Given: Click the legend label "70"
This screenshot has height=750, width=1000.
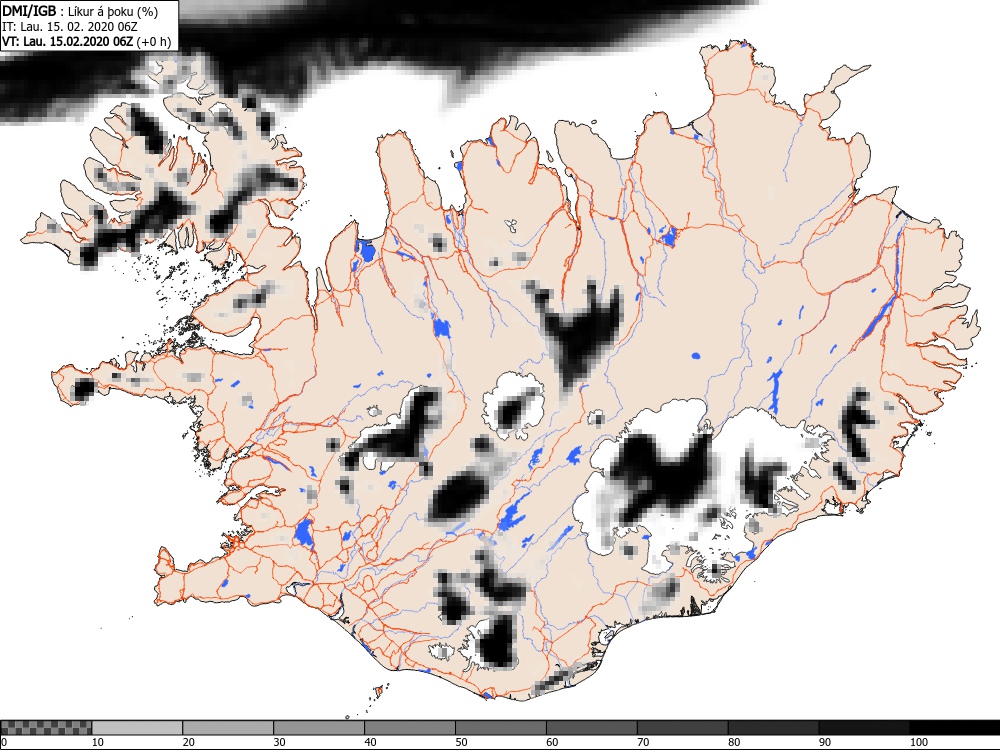Looking at the screenshot, I should pos(643,742).
